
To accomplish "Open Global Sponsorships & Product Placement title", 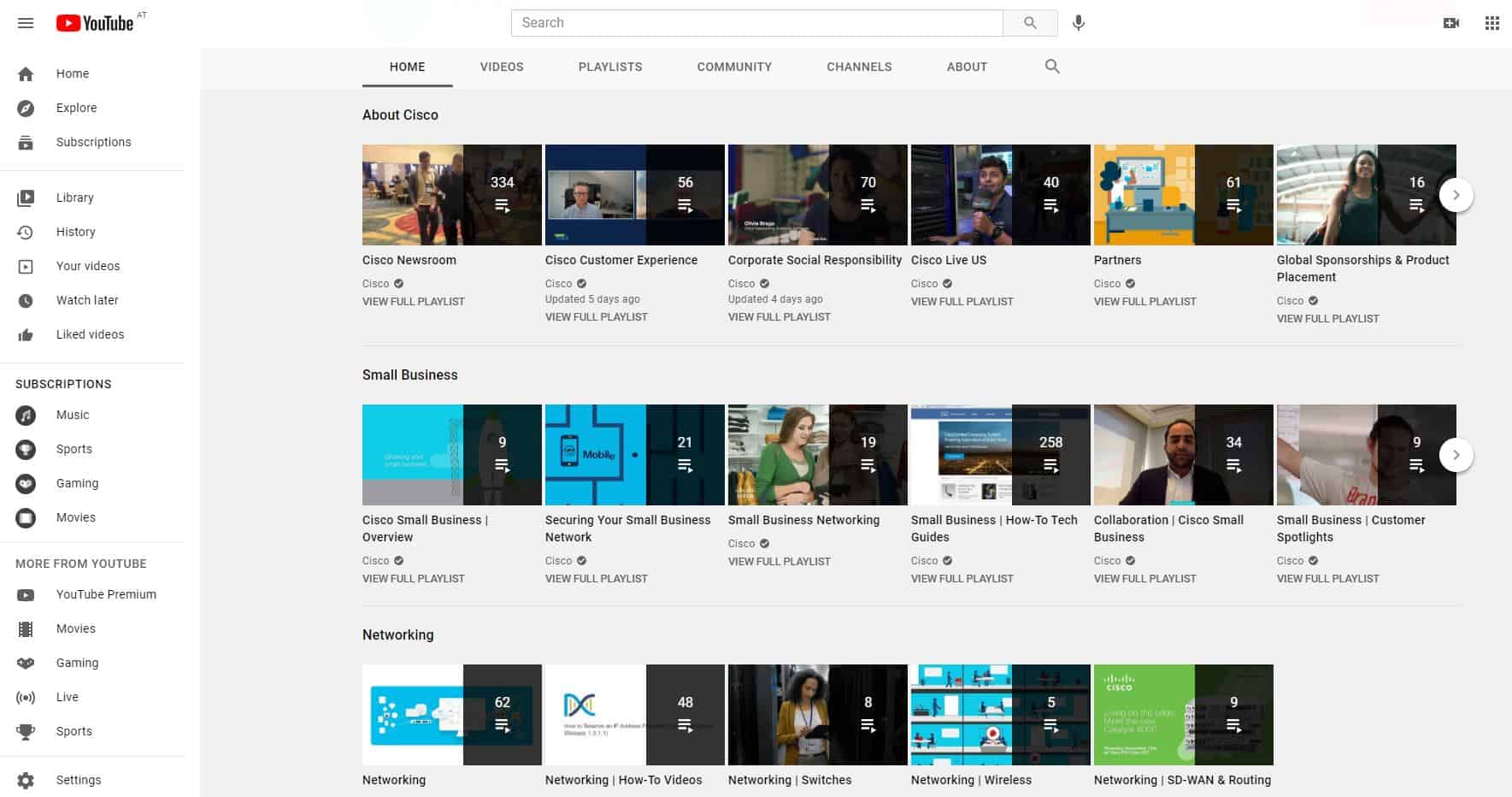I will coord(1363,269).
